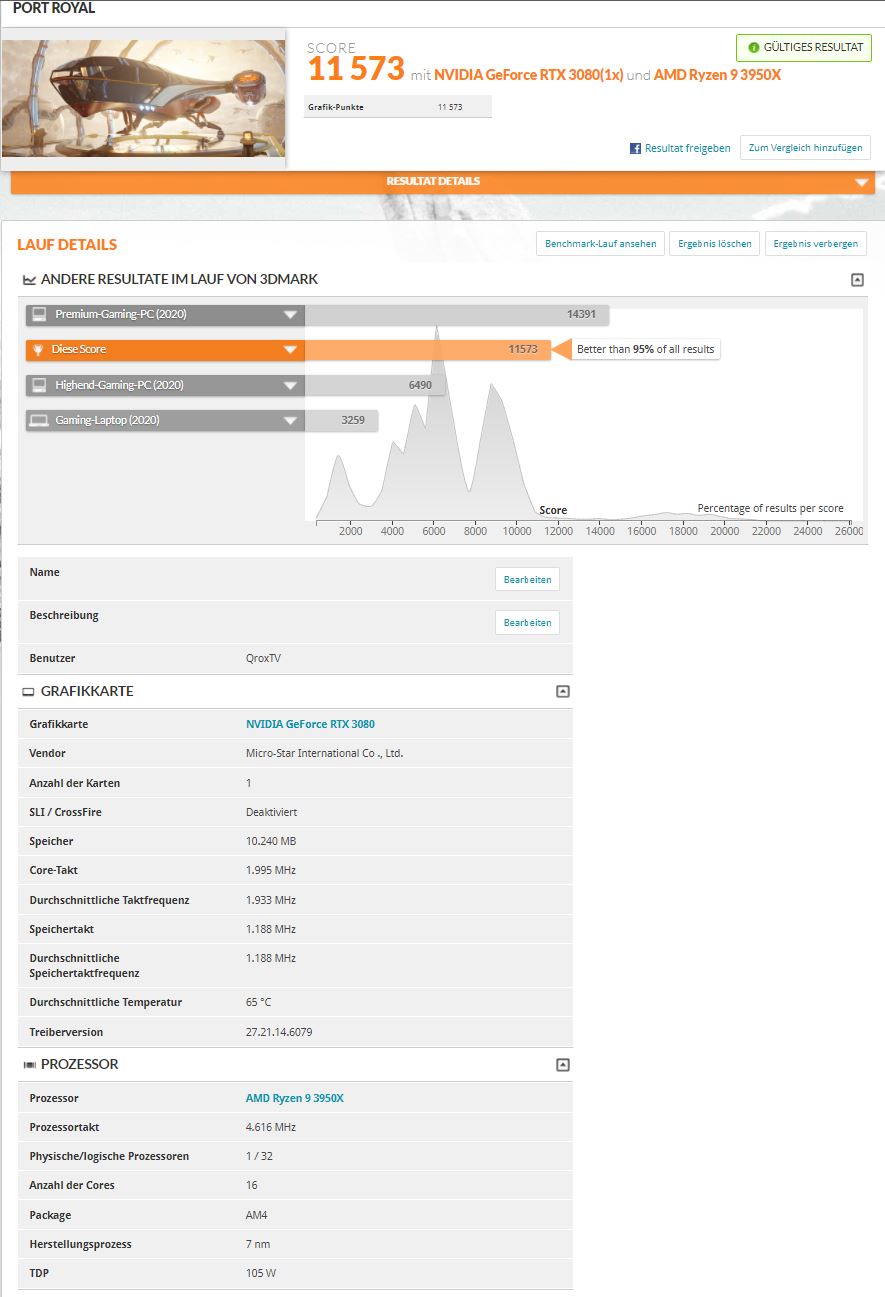Viewport: 885px width, 1297px height.
Task: Click username QroxTV
Action: click(264, 658)
